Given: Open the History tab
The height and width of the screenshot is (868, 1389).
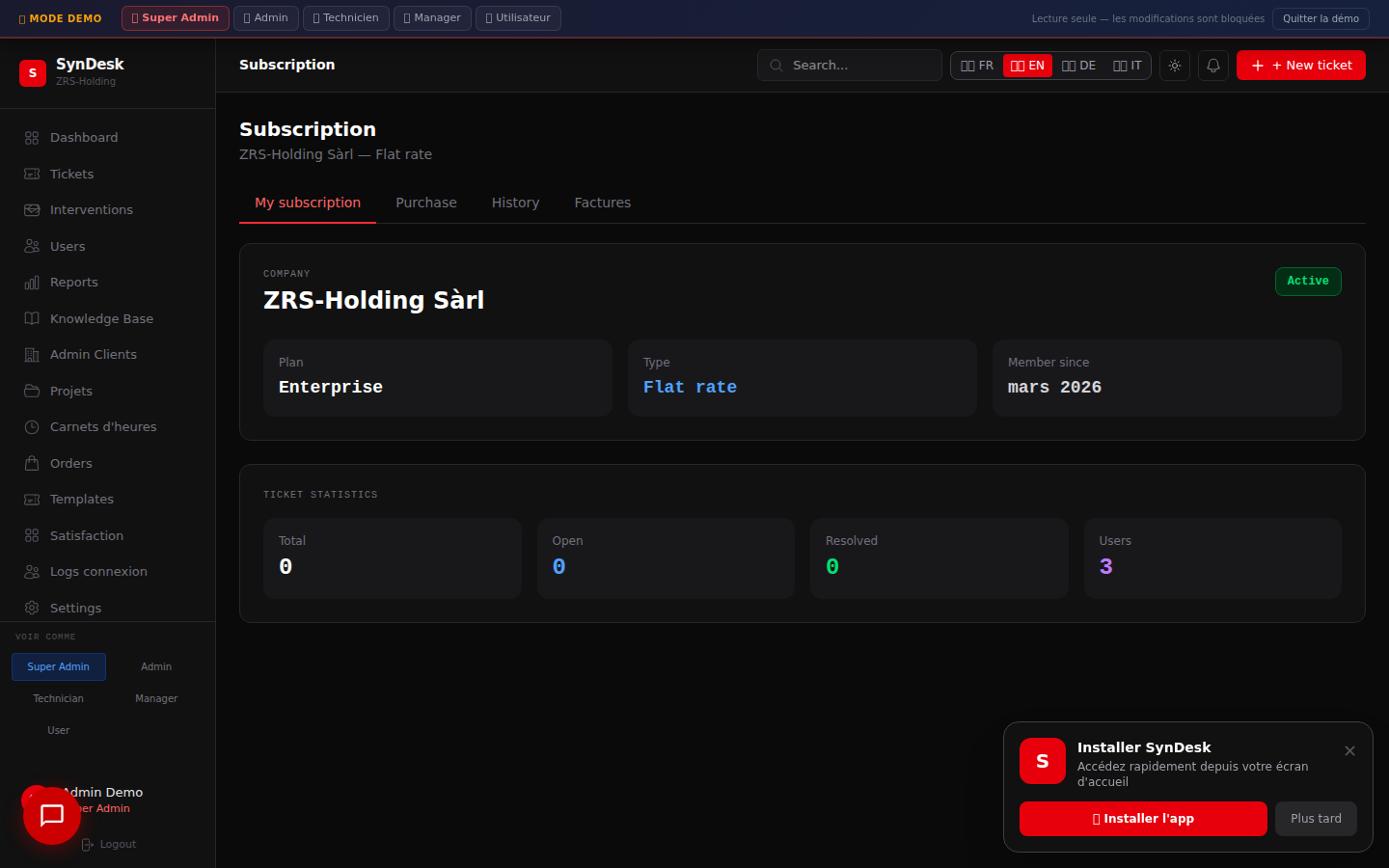Looking at the screenshot, I should click(x=515, y=203).
